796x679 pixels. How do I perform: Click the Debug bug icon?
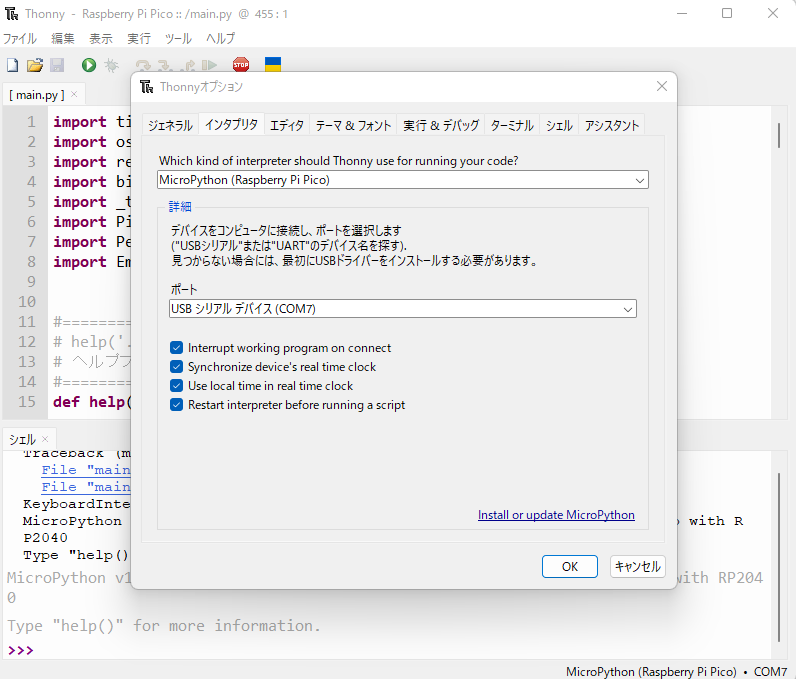tap(111, 65)
